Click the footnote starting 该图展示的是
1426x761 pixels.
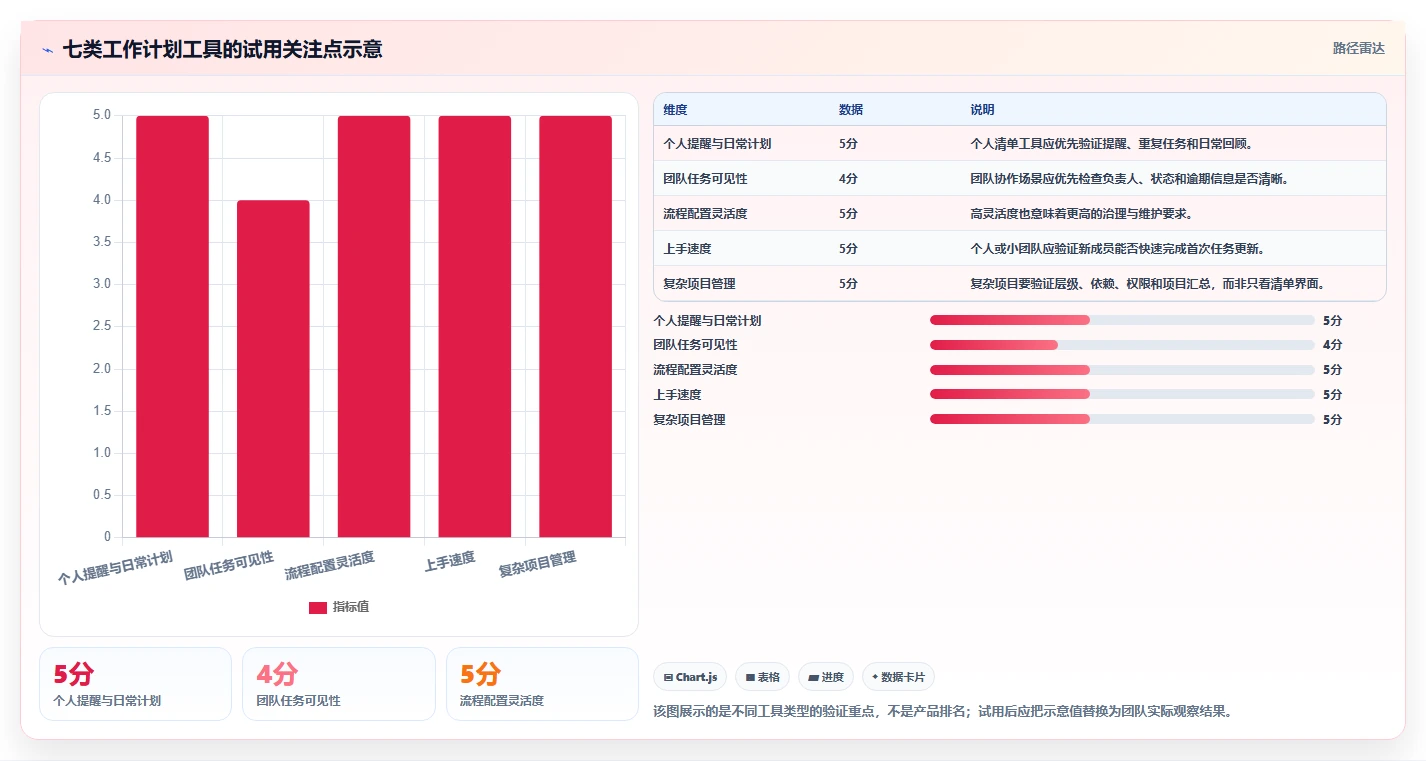pyautogui.click(x=942, y=712)
